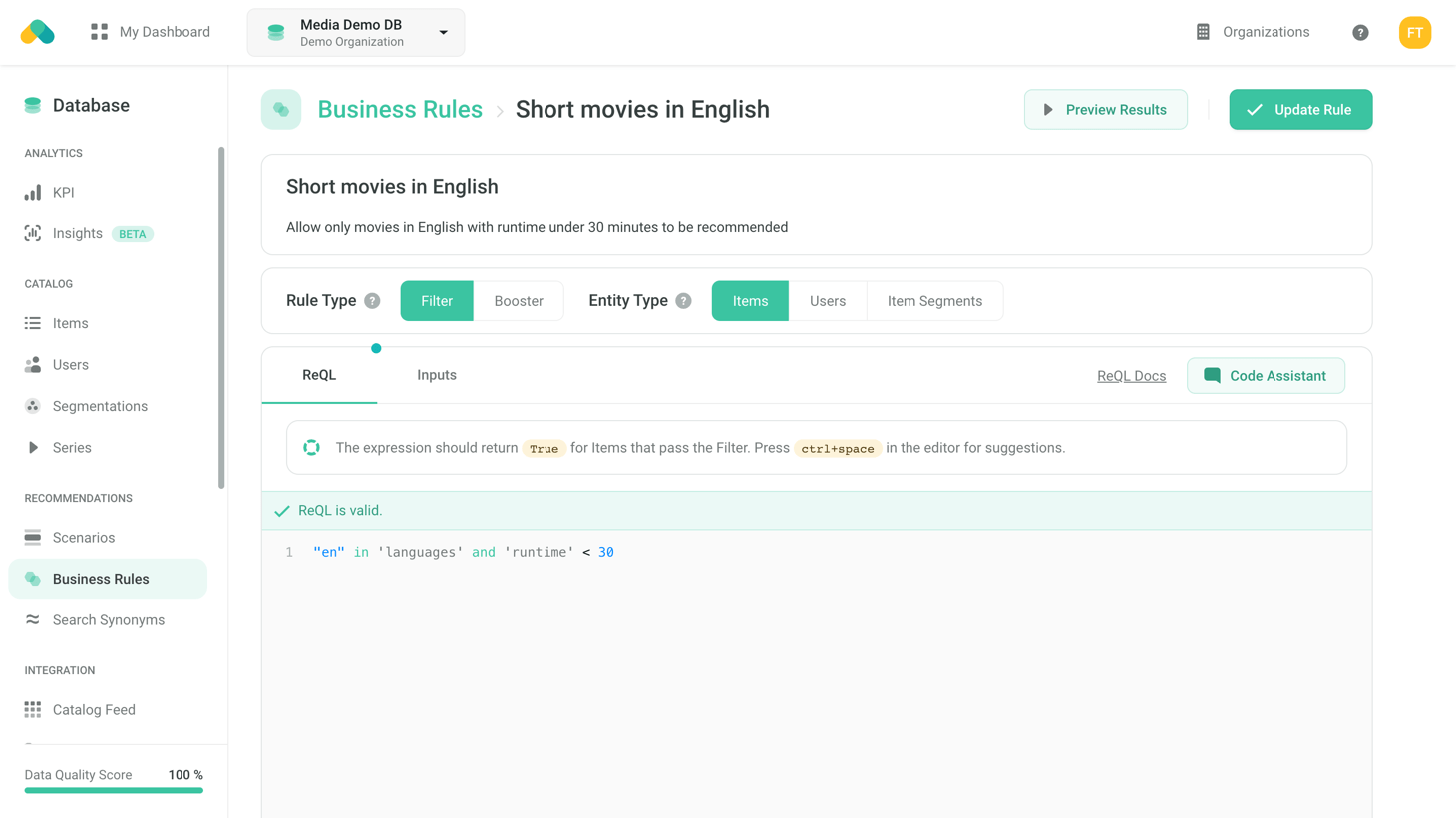Select Users entity type

click(827, 301)
